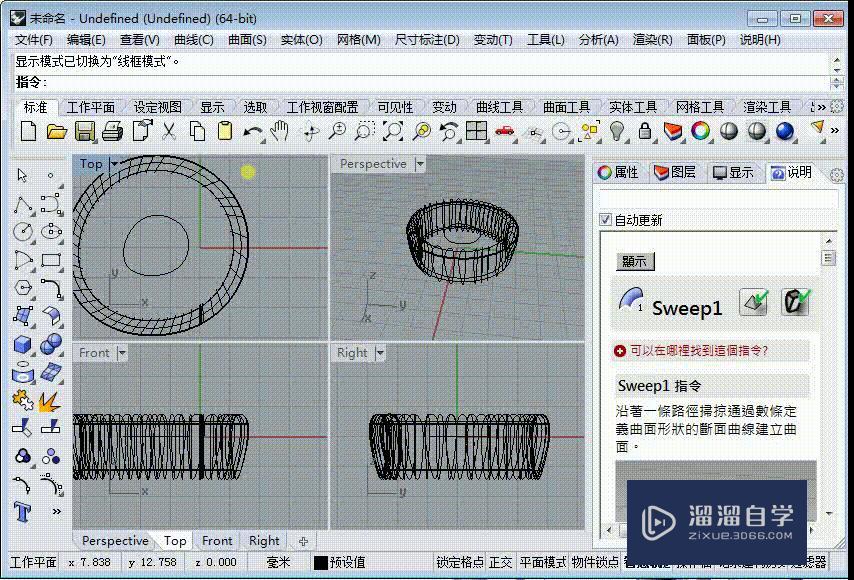The image size is (854, 580).
Task: Open the 分析(A) menu
Action: [x=598, y=40]
